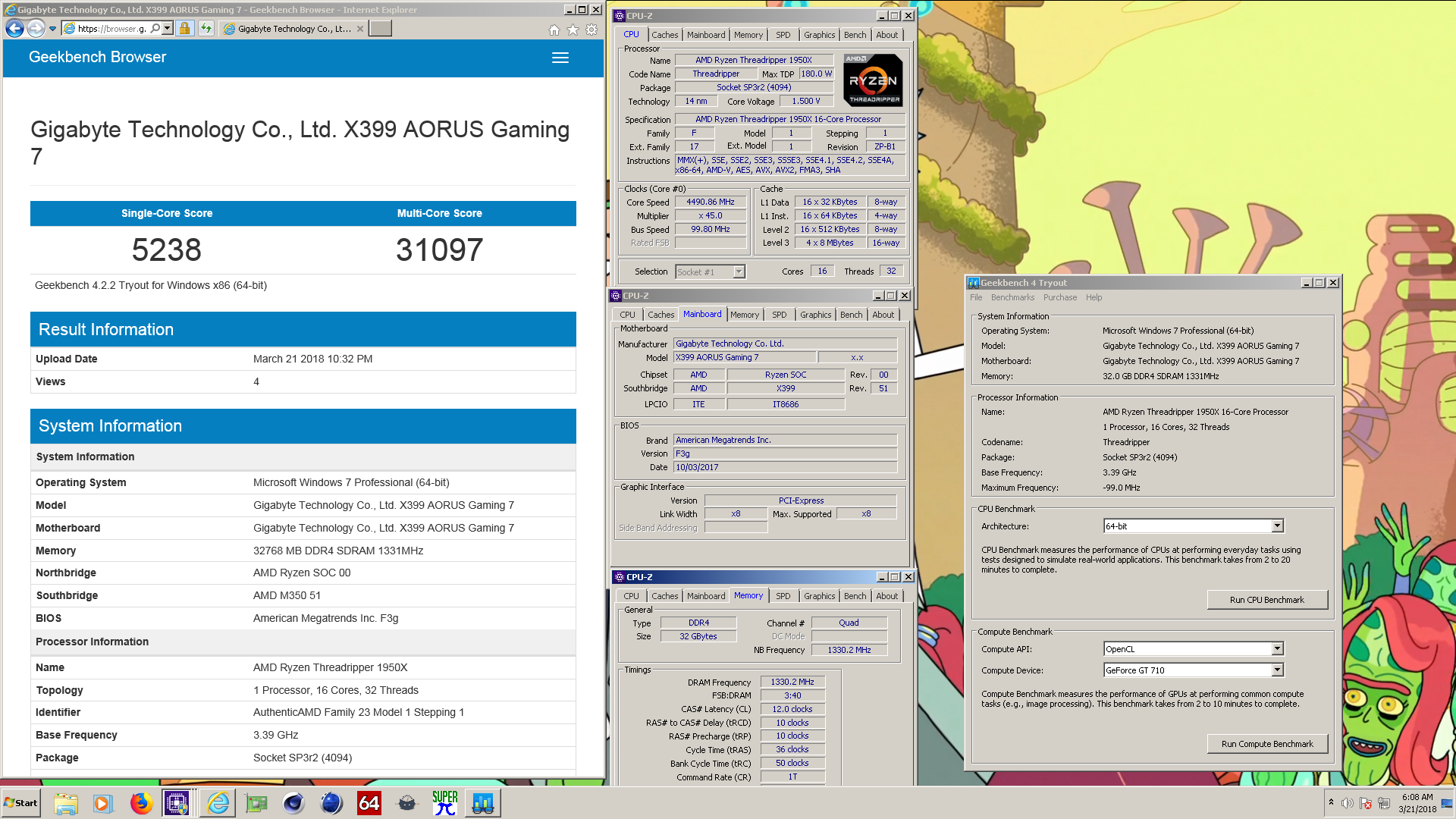Screen dimensions: 1456x819
Task: Open the blue globe sphere taskbar icon
Action: [x=331, y=803]
